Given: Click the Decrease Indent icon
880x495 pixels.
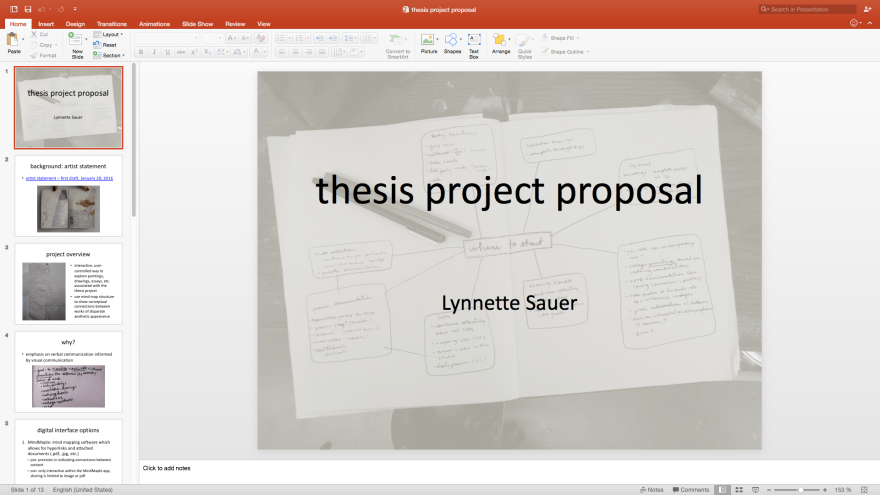Looking at the screenshot, I should [x=319, y=38].
